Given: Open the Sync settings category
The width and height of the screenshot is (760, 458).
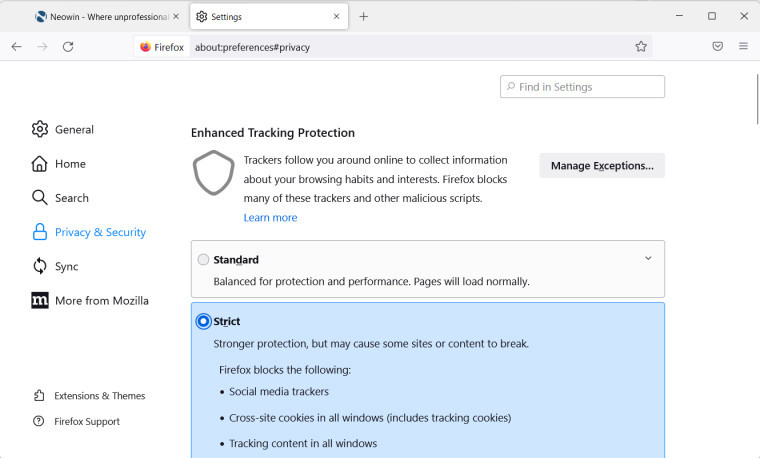Looking at the screenshot, I should click(66, 266).
